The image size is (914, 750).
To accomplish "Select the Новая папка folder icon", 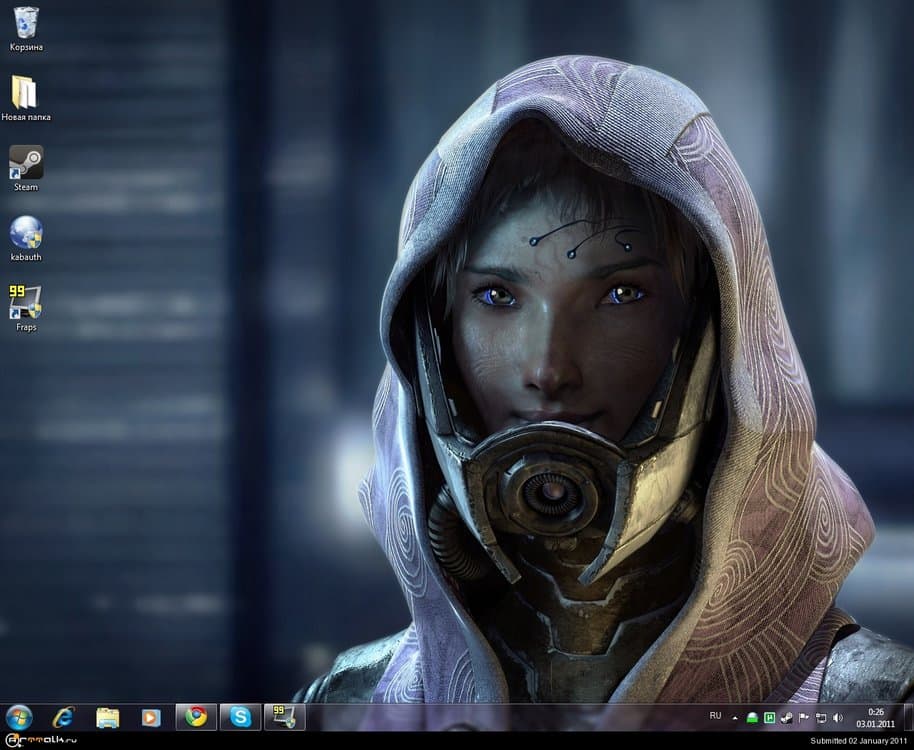I will coord(25,93).
